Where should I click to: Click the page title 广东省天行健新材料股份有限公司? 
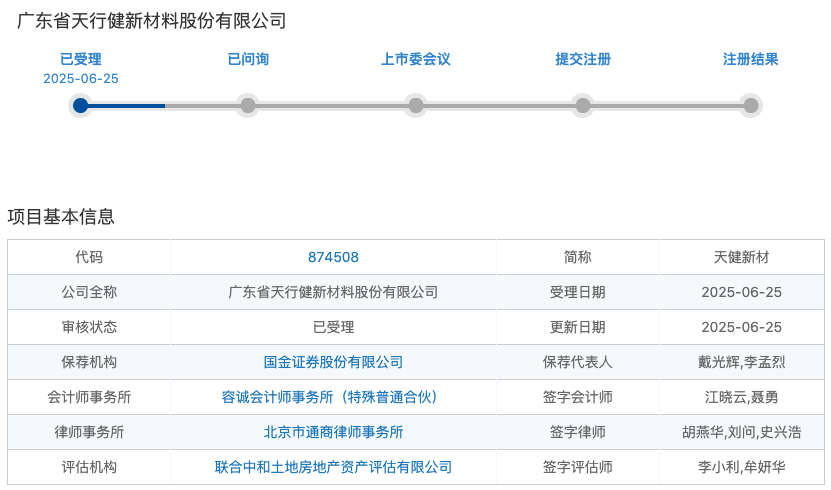click(x=152, y=21)
